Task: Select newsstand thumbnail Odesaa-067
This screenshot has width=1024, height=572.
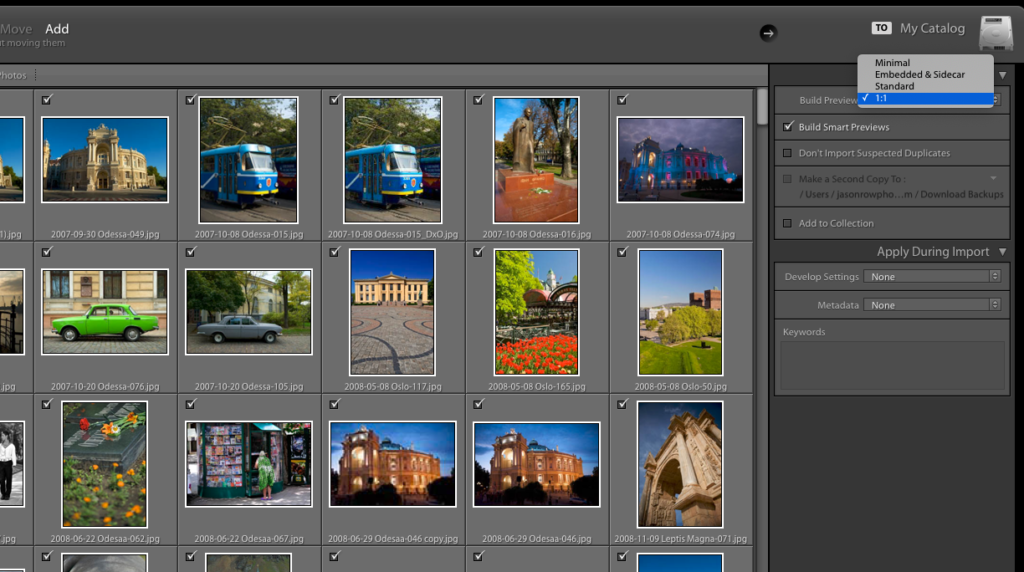Action: 248,464
